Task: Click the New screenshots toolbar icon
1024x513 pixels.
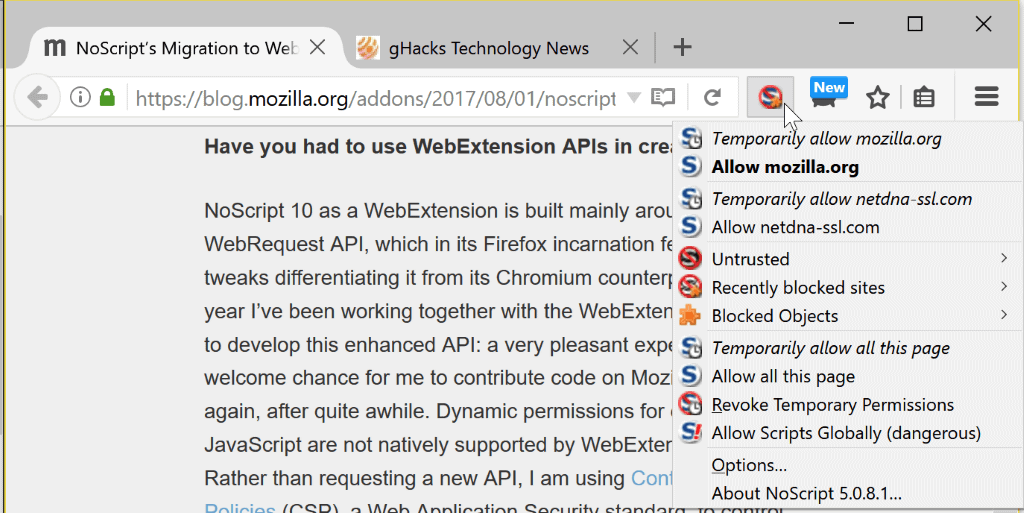Action: tap(827, 95)
